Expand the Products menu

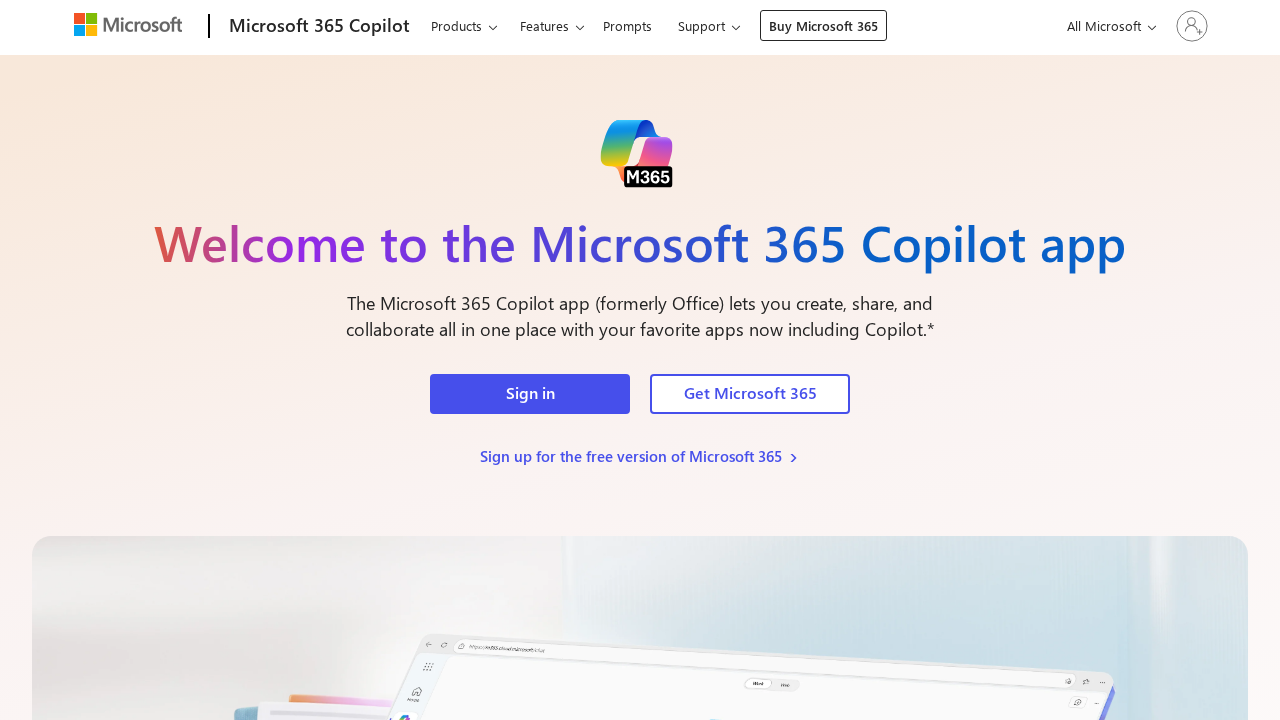click(457, 25)
